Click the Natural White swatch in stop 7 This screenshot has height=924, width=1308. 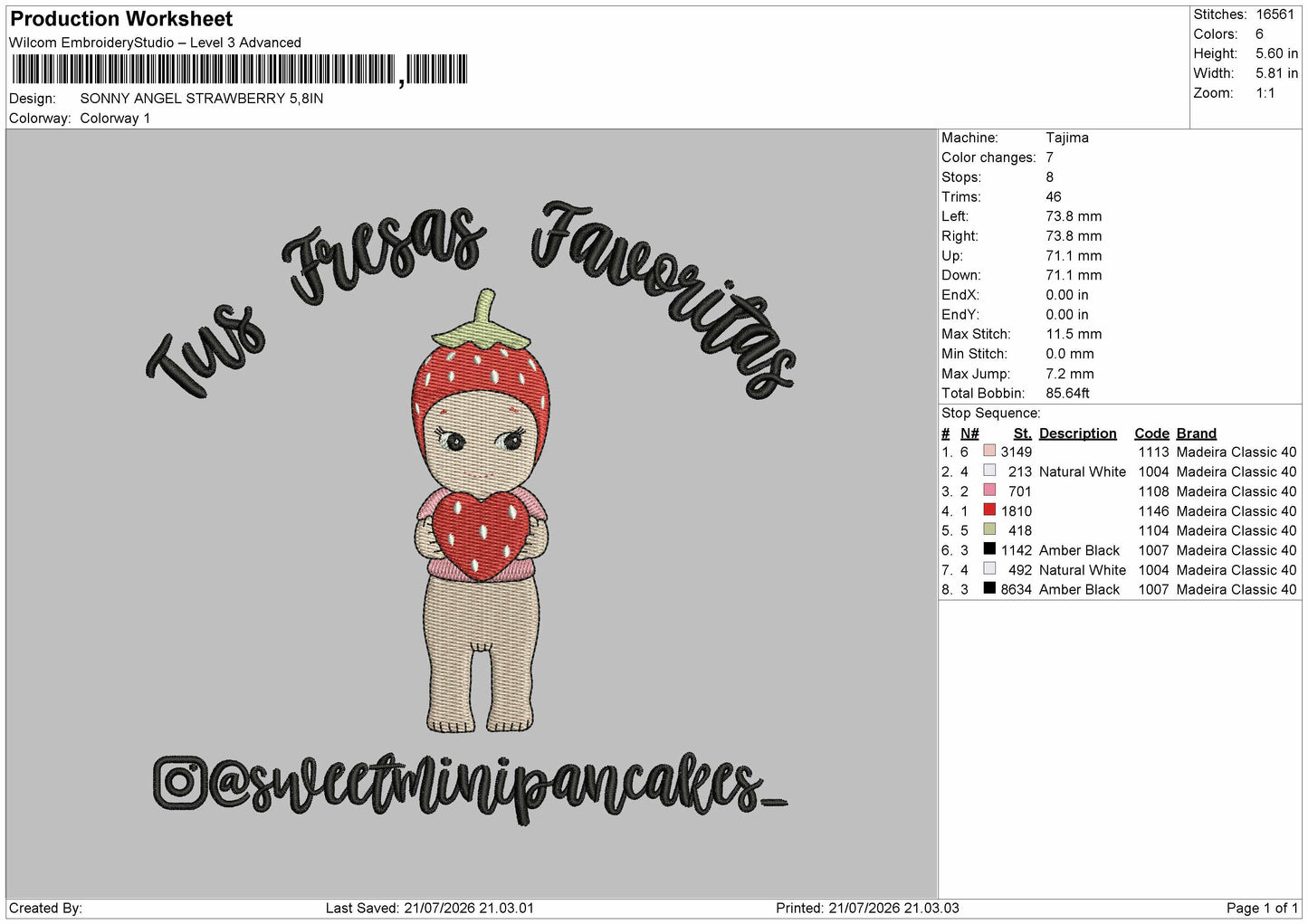click(989, 569)
